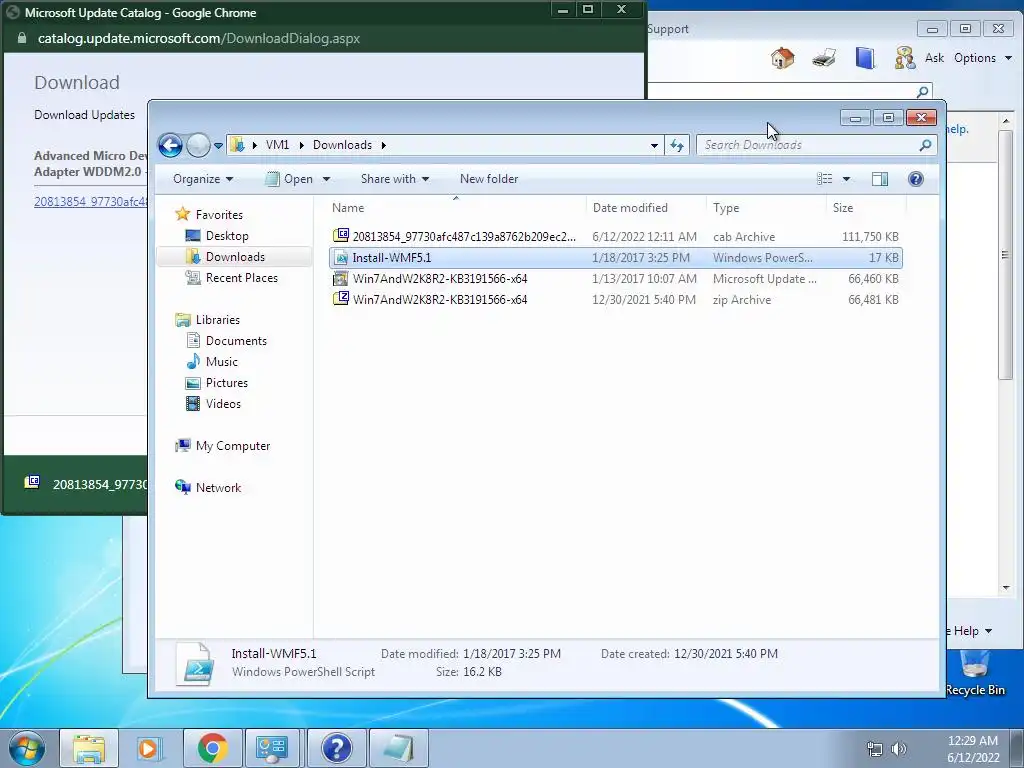Click the zip archive file icon
1024x768 pixels.
pos(341,298)
